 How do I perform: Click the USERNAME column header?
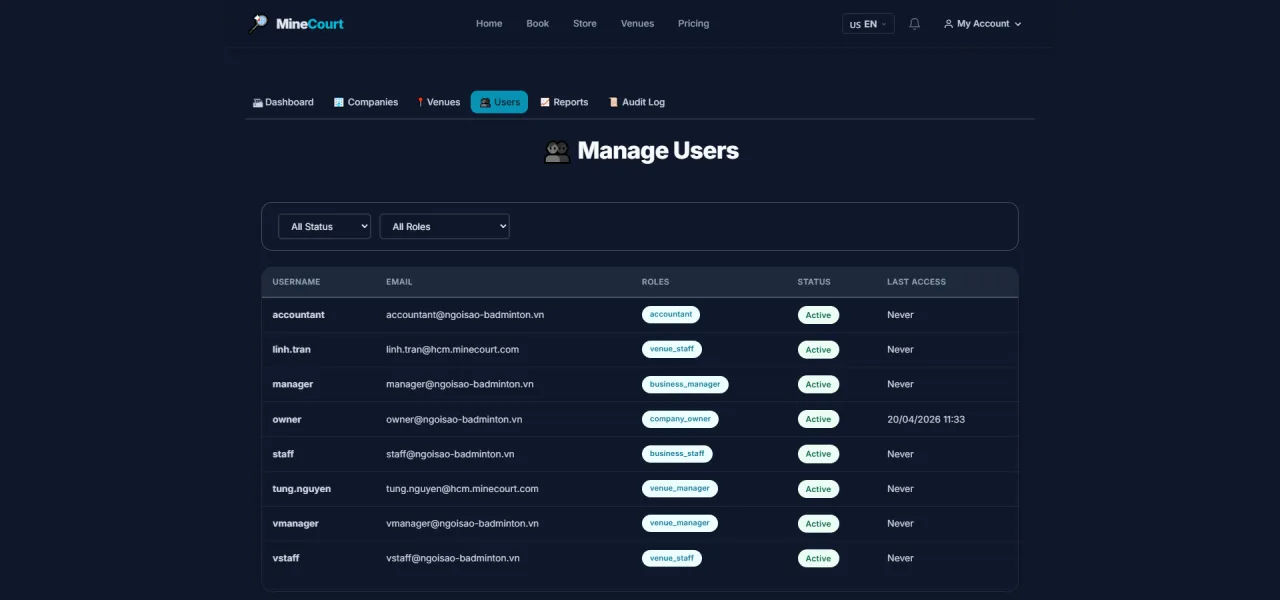tap(296, 282)
